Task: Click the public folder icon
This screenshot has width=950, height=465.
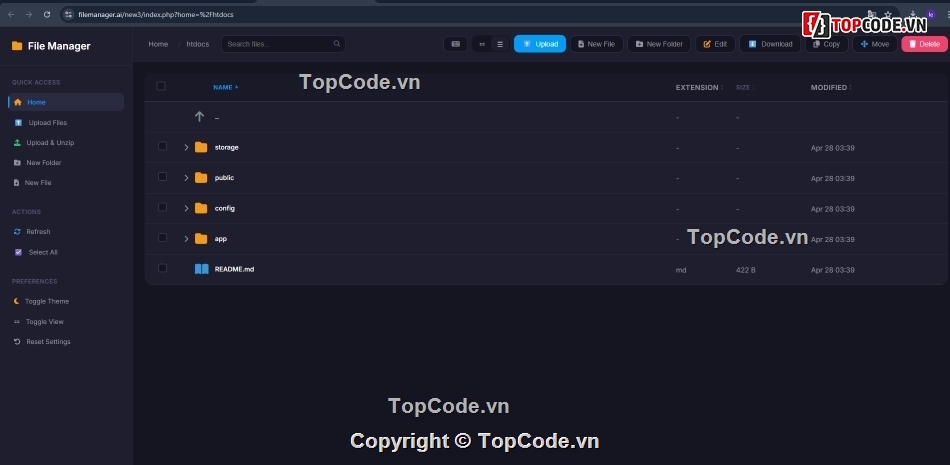Action: [x=201, y=178]
